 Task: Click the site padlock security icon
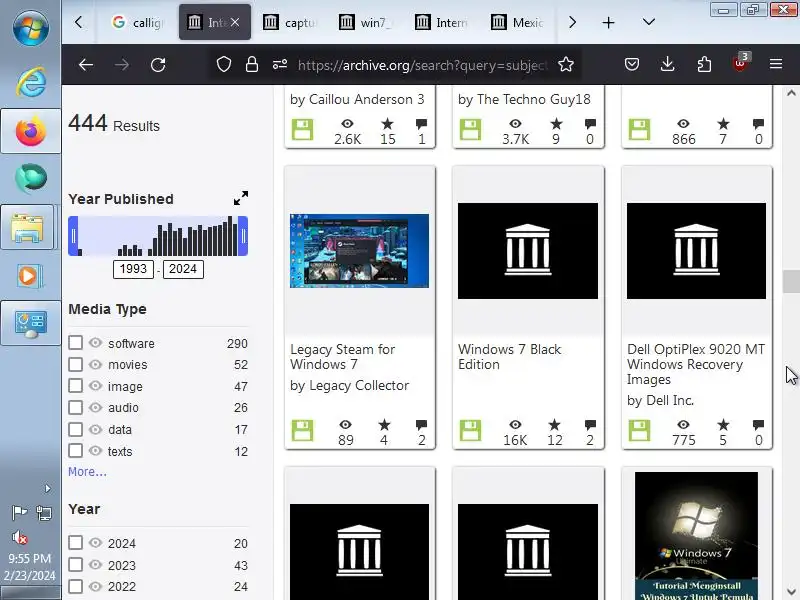click(x=252, y=64)
